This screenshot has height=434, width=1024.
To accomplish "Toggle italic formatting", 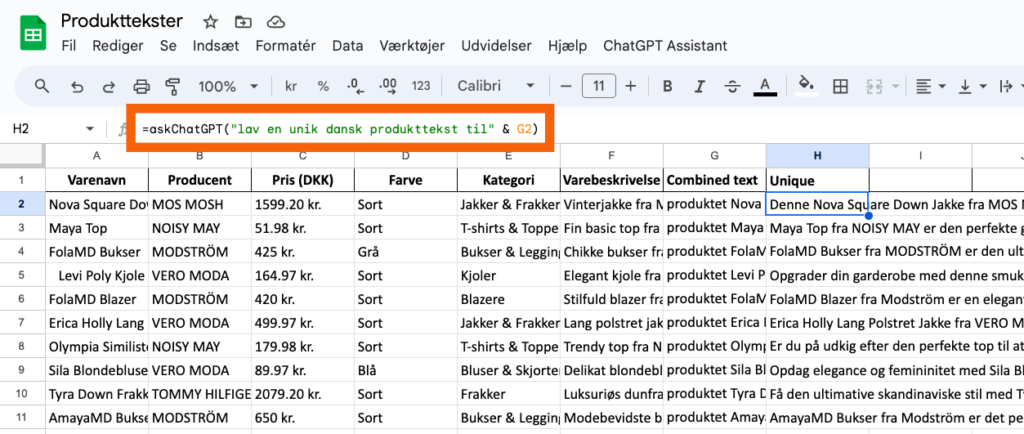I will pos(700,86).
